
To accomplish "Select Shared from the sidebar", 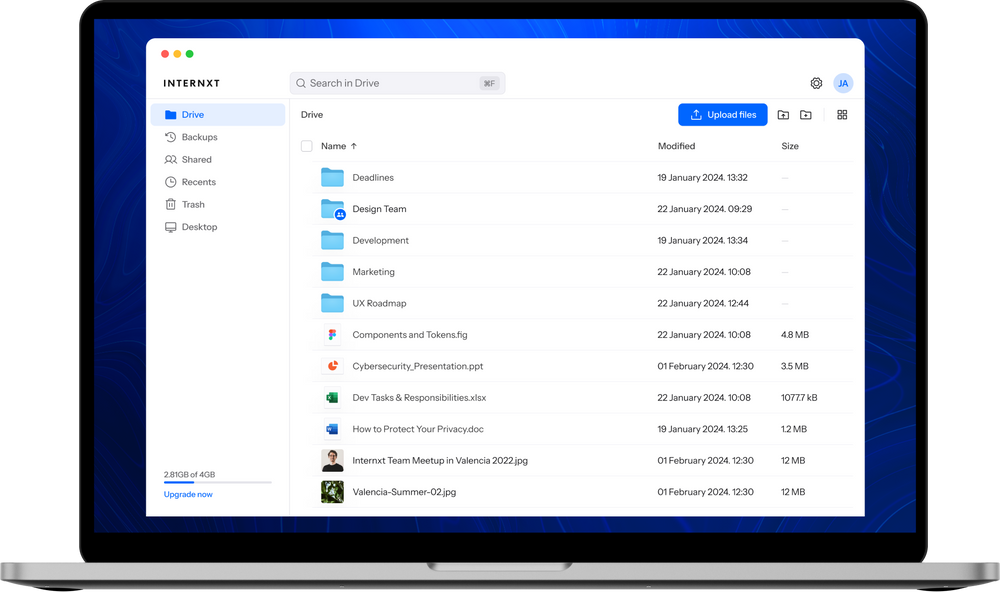I will pyautogui.click(x=193, y=159).
